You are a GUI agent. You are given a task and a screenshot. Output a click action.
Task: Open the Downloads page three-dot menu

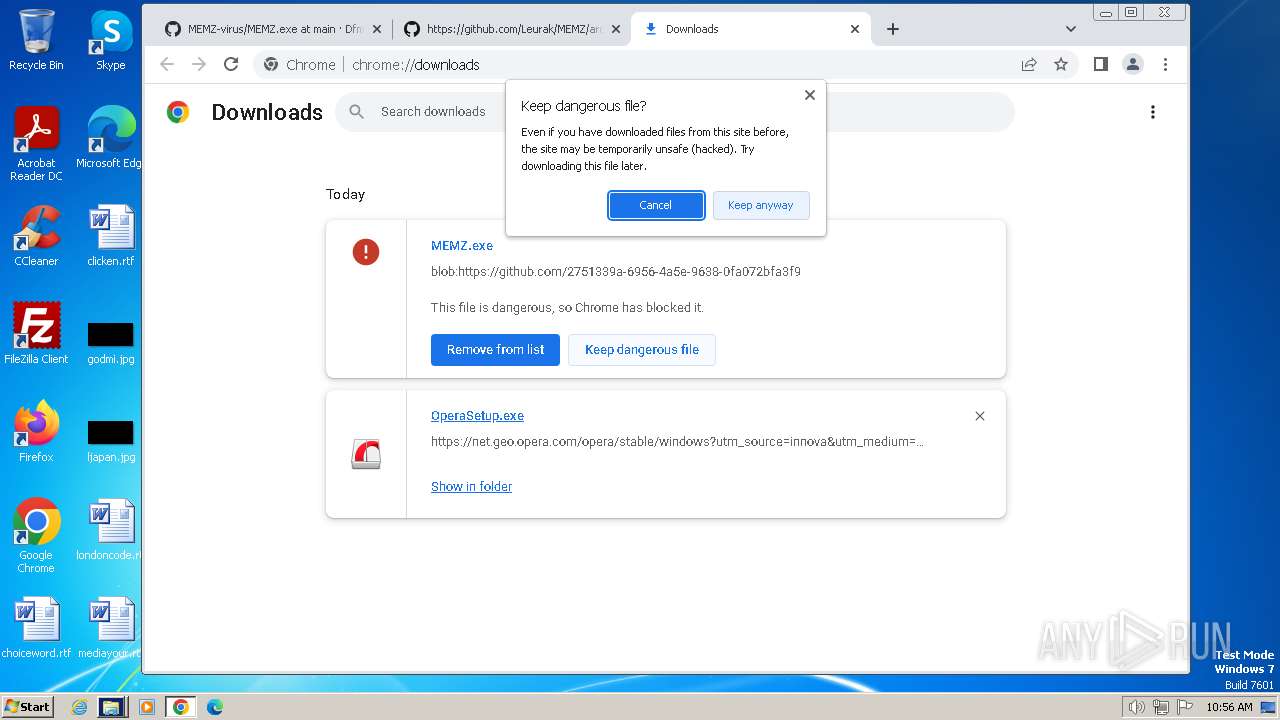click(x=1153, y=112)
